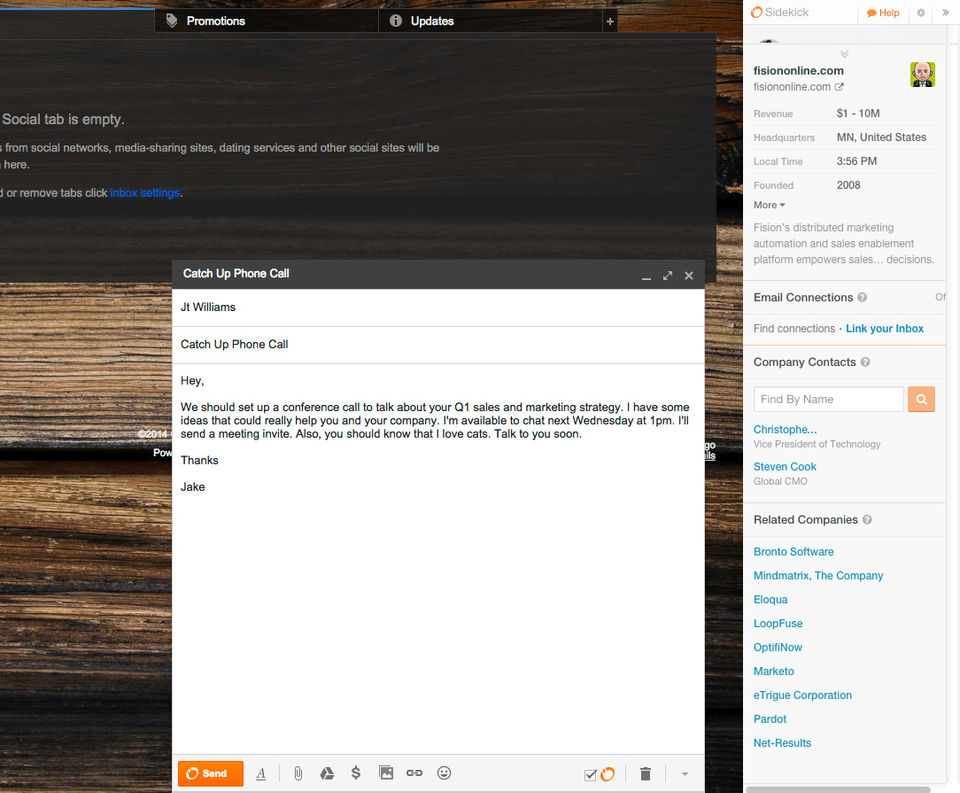Attach a file with the paperclip icon
This screenshot has width=960, height=793.
(x=298, y=773)
